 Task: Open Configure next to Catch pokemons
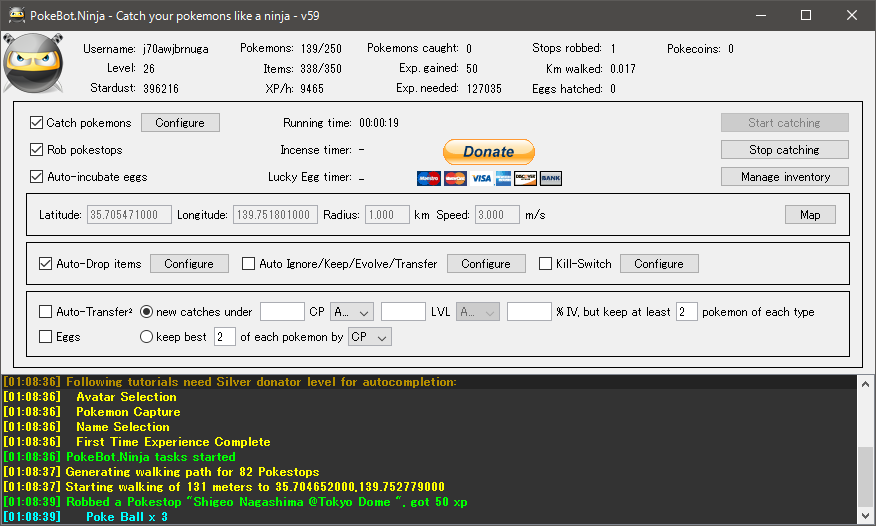[x=180, y=123]
